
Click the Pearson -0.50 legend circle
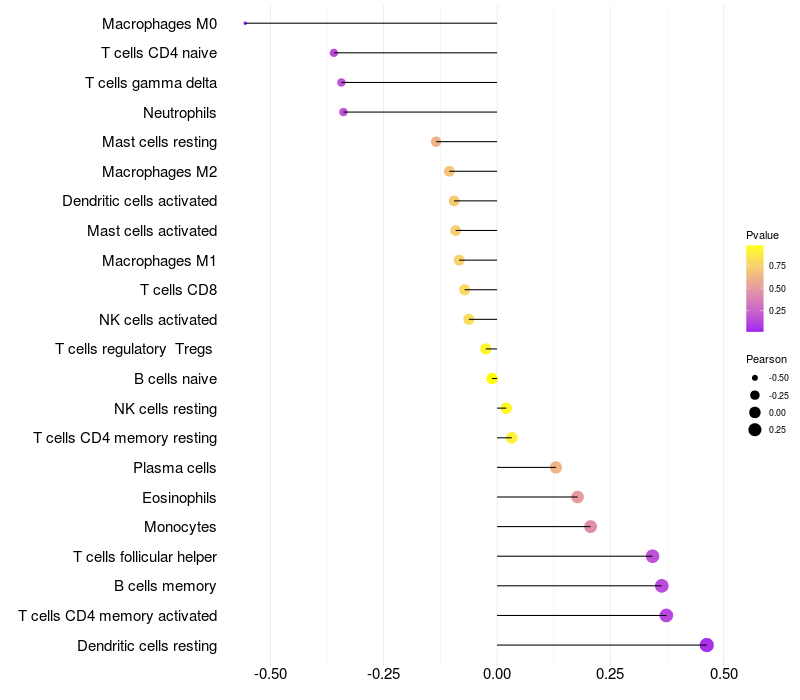(755, 378)
